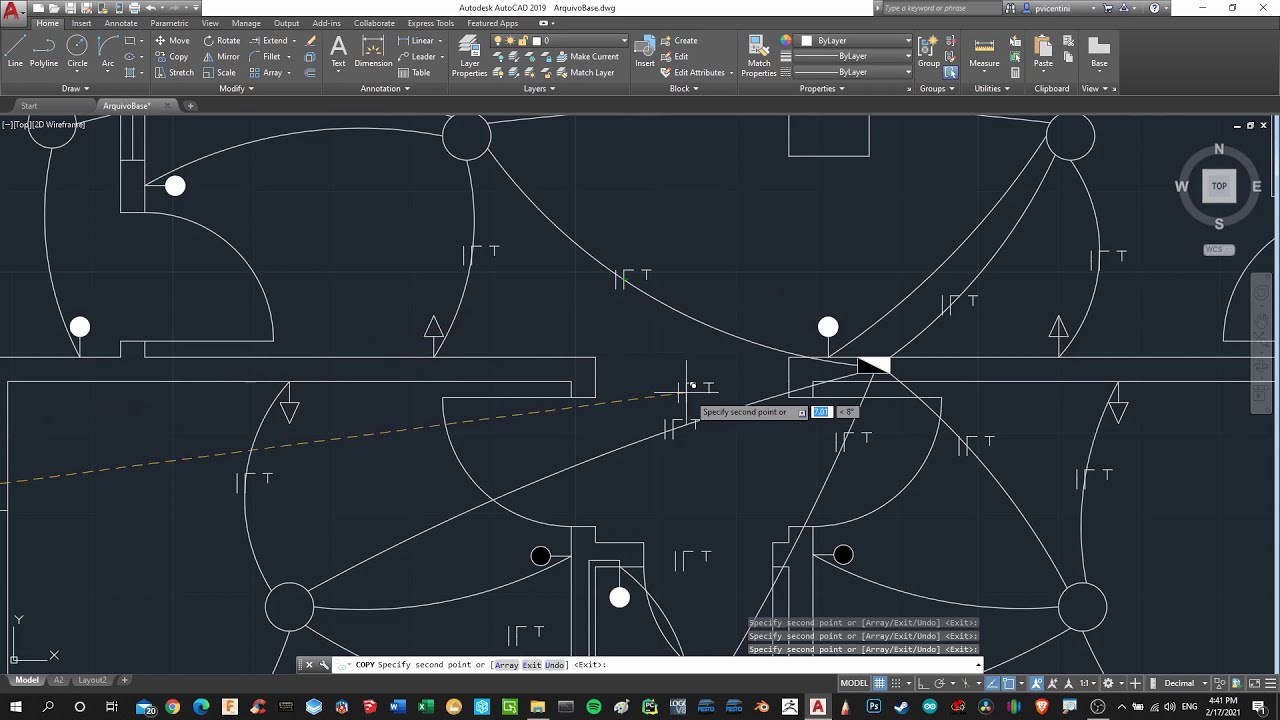Switch to the Layout2 tab
The height and width of the screenshot is (720, 1280).
pos(92,680)
